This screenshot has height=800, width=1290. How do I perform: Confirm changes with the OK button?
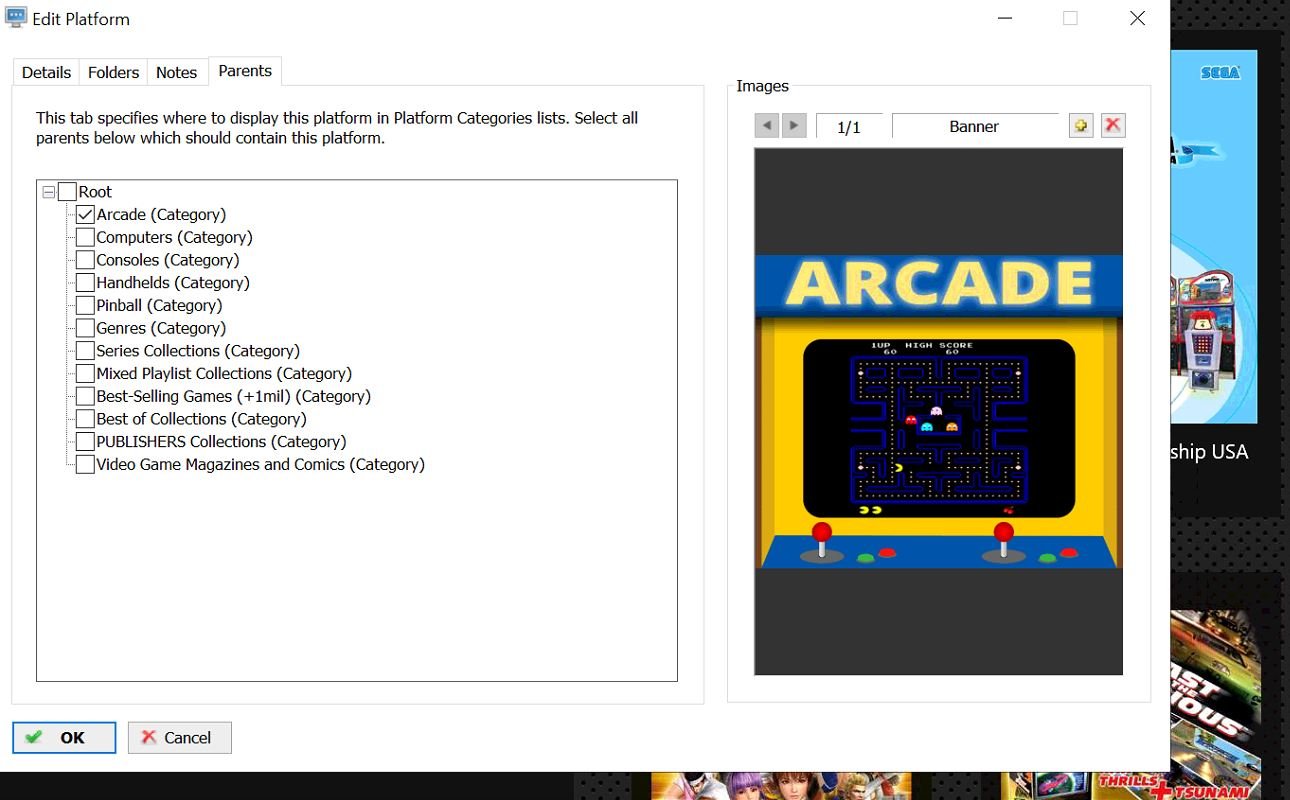coord(64,737)
